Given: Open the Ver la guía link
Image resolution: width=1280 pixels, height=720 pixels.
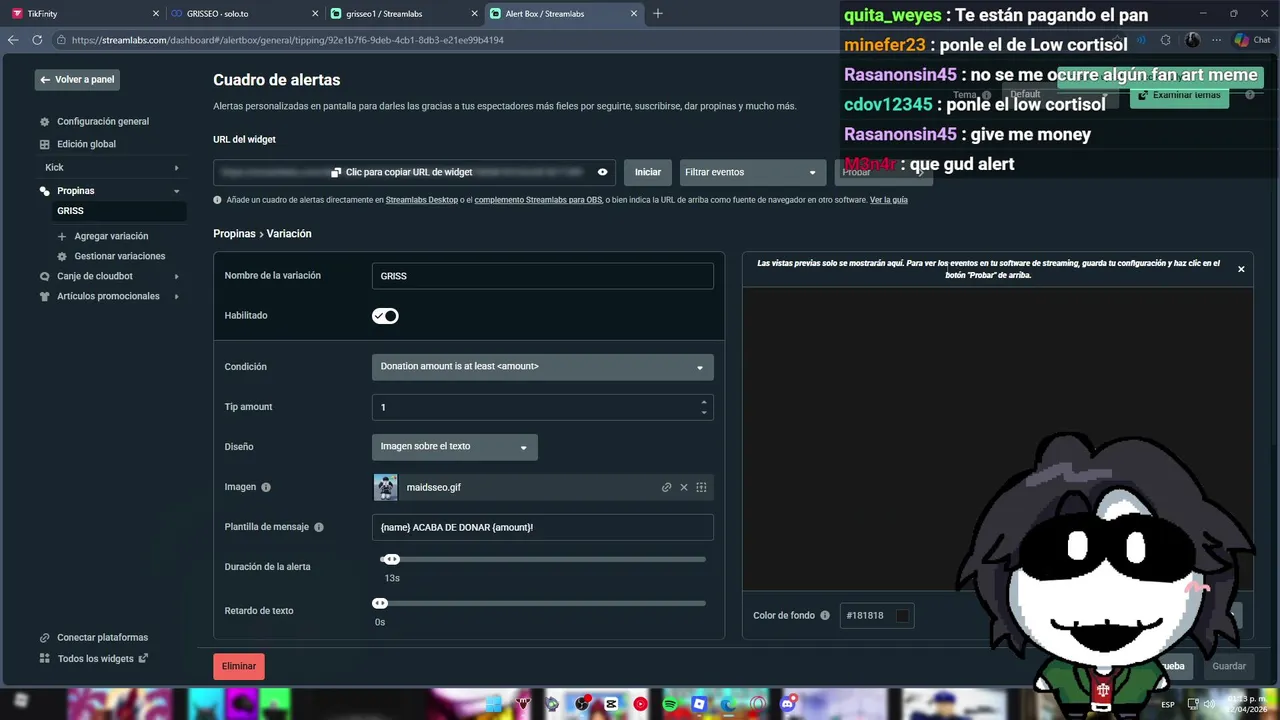Looking at the screenshot, I should click(889, 200).
